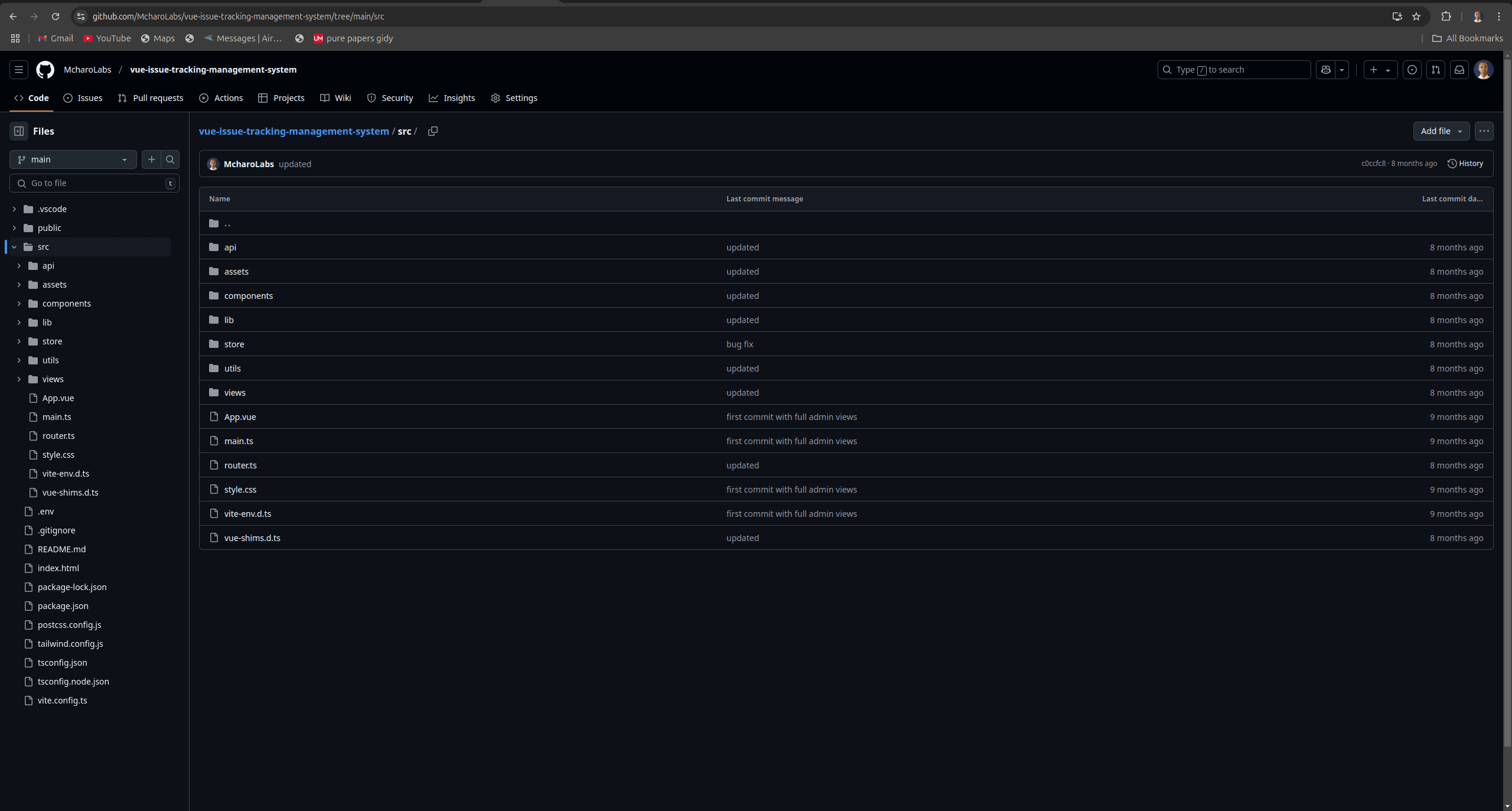Bookmark the page with the star icon
This screenshot has height=811, width=1512.
click(1416, 17)
